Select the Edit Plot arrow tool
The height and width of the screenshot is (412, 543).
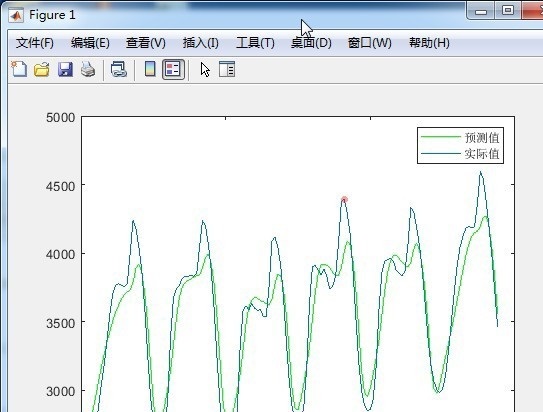click(205, 70)
